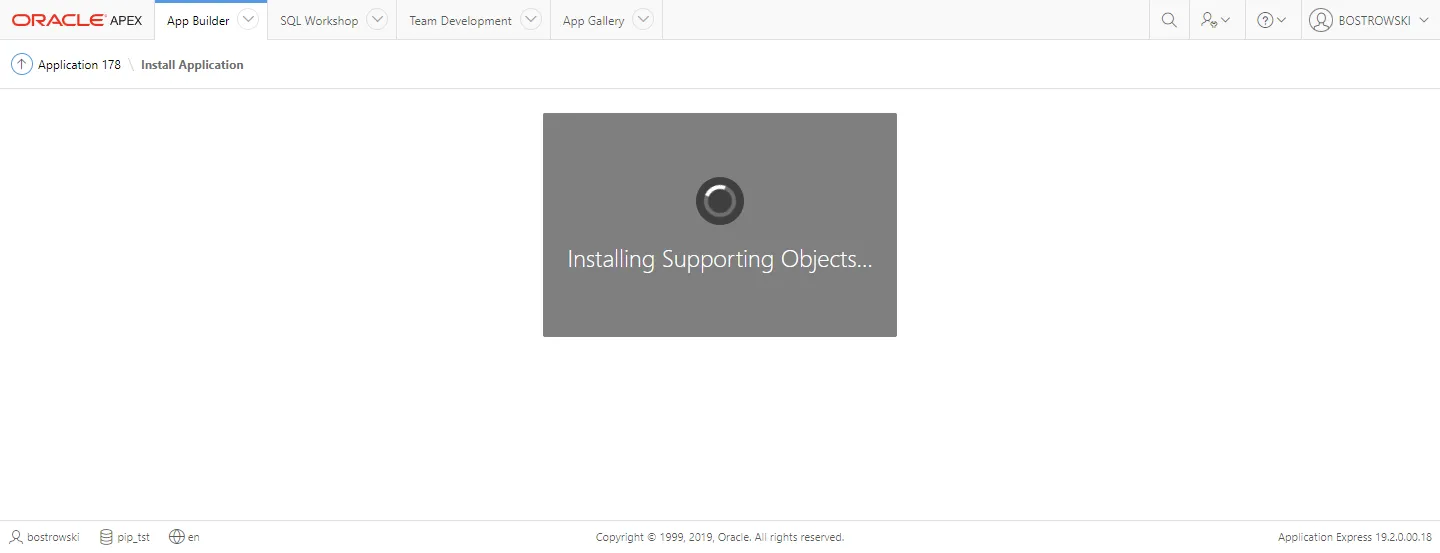Viewport: 1440px width, 553px height.
Task: Click the pip_tst workspace database icon
Action: pyautogui.click(x=106, y=537)
